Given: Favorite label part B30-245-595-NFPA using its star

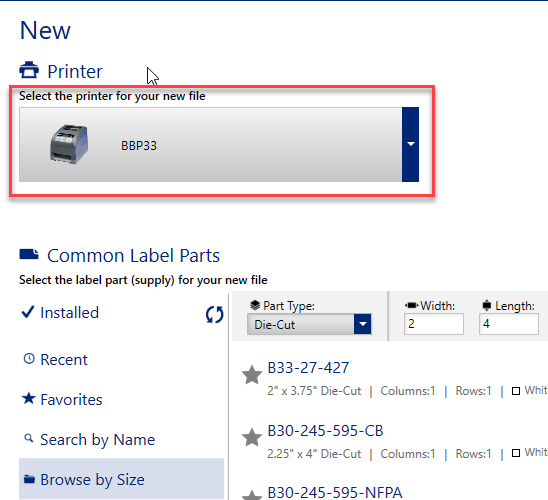Looking at the screenshot, I should point(252,495).
